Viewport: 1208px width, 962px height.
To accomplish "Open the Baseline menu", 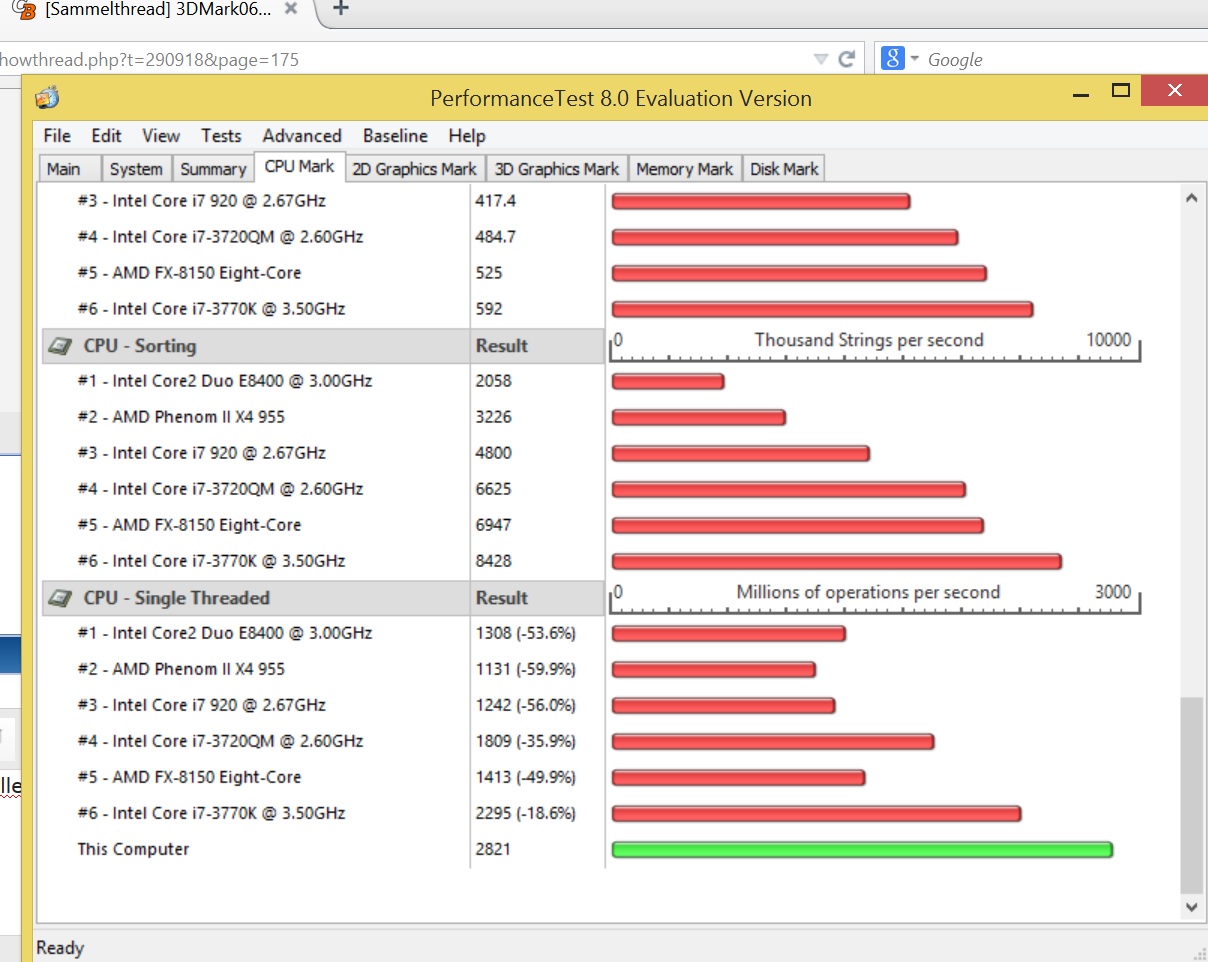I will coord(395,136).
